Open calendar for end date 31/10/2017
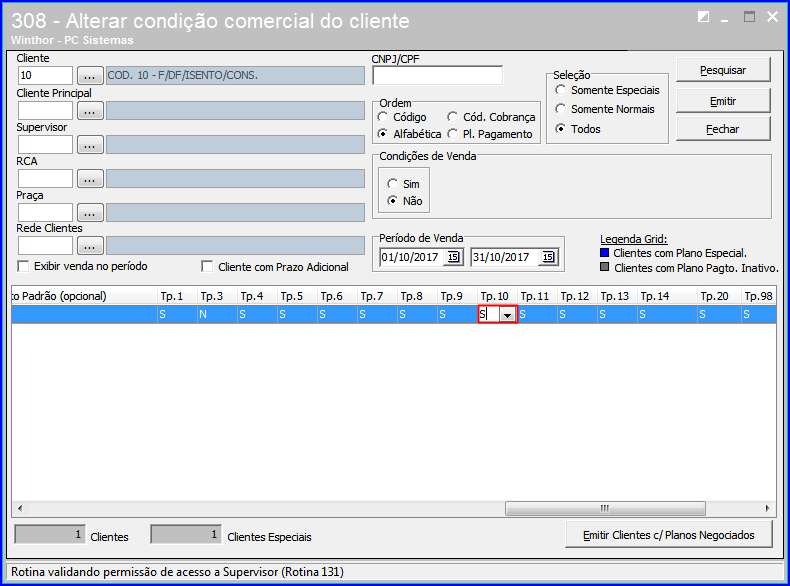The height and width of the screenshot is (586, 790). (x=548, y=257)
